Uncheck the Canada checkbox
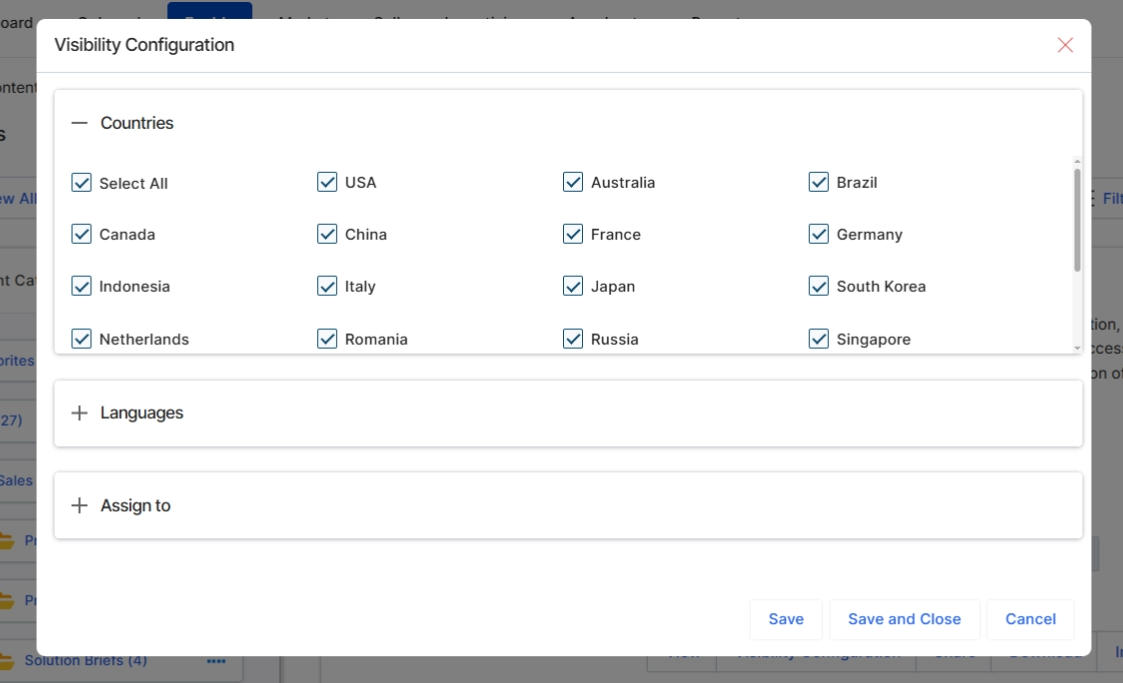 click(x=82, y=234)
